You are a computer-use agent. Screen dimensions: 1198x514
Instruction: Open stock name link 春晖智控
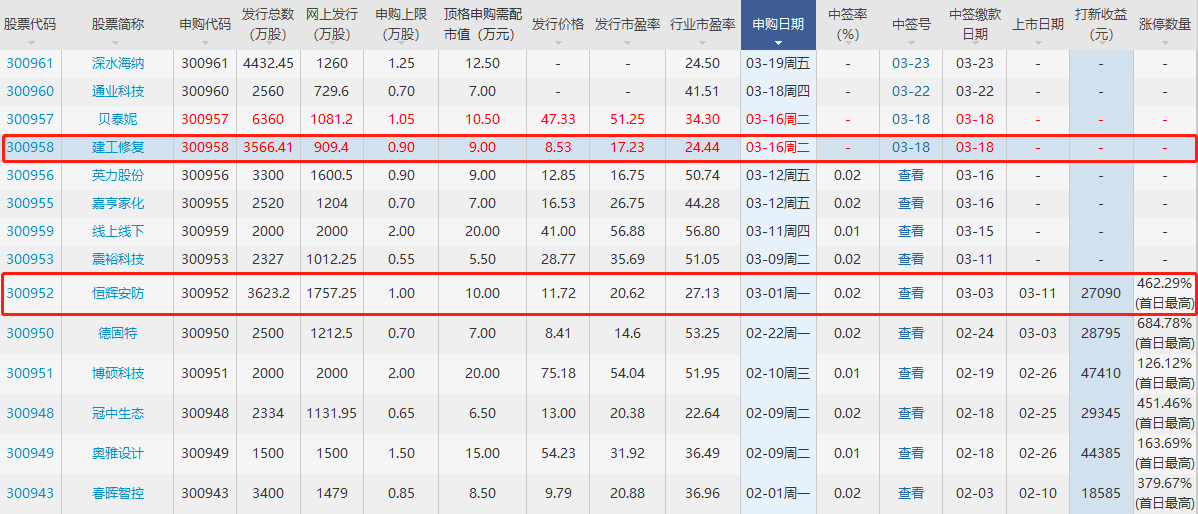coord(117,493)
